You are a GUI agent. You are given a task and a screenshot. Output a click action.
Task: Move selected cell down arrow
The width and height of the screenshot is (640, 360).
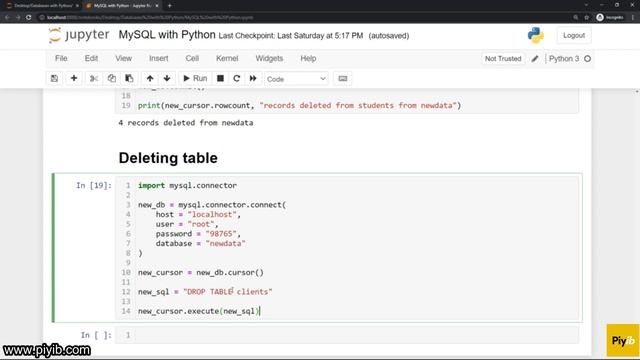click(167, 78)
